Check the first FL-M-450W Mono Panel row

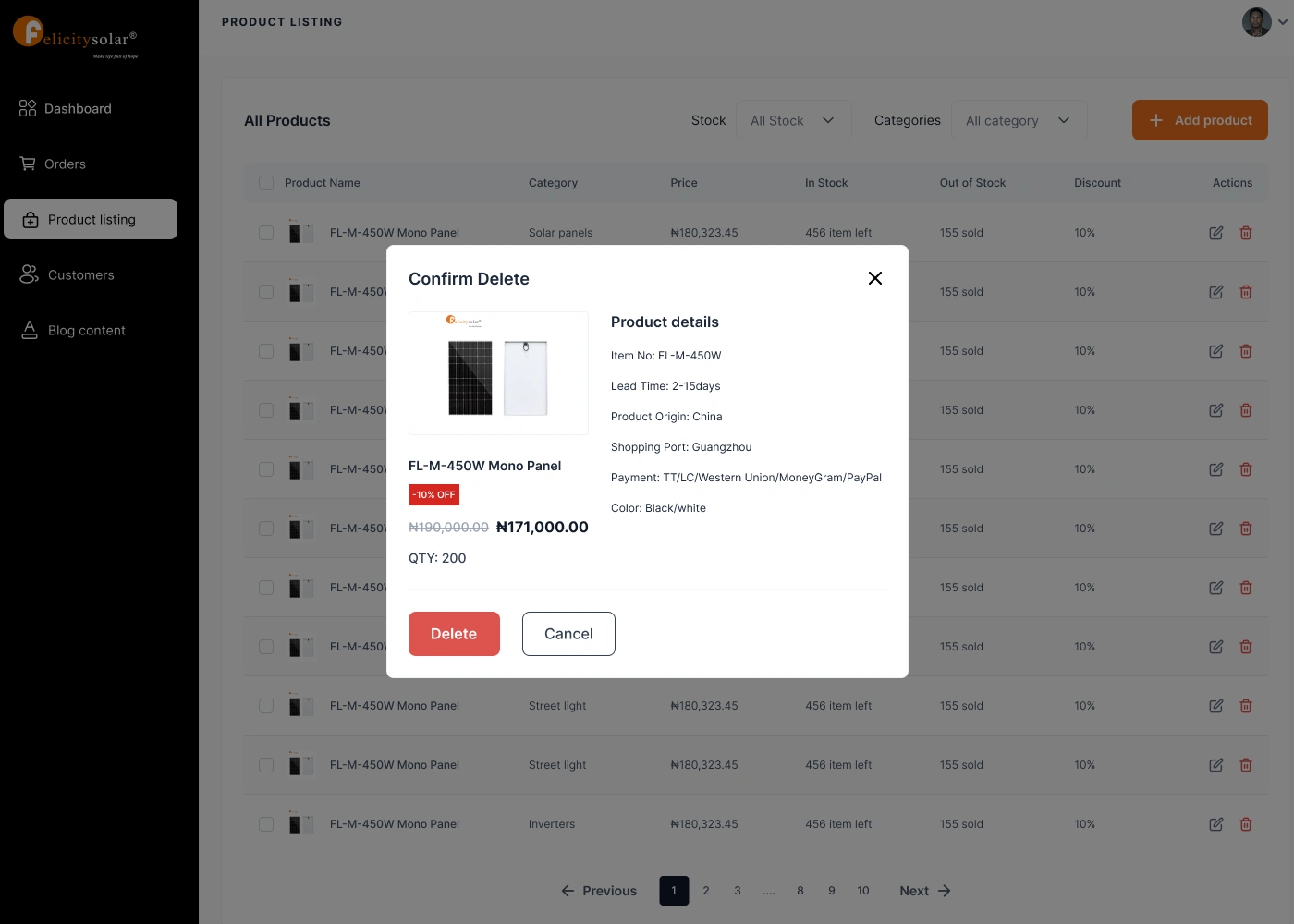click(266, 233)
